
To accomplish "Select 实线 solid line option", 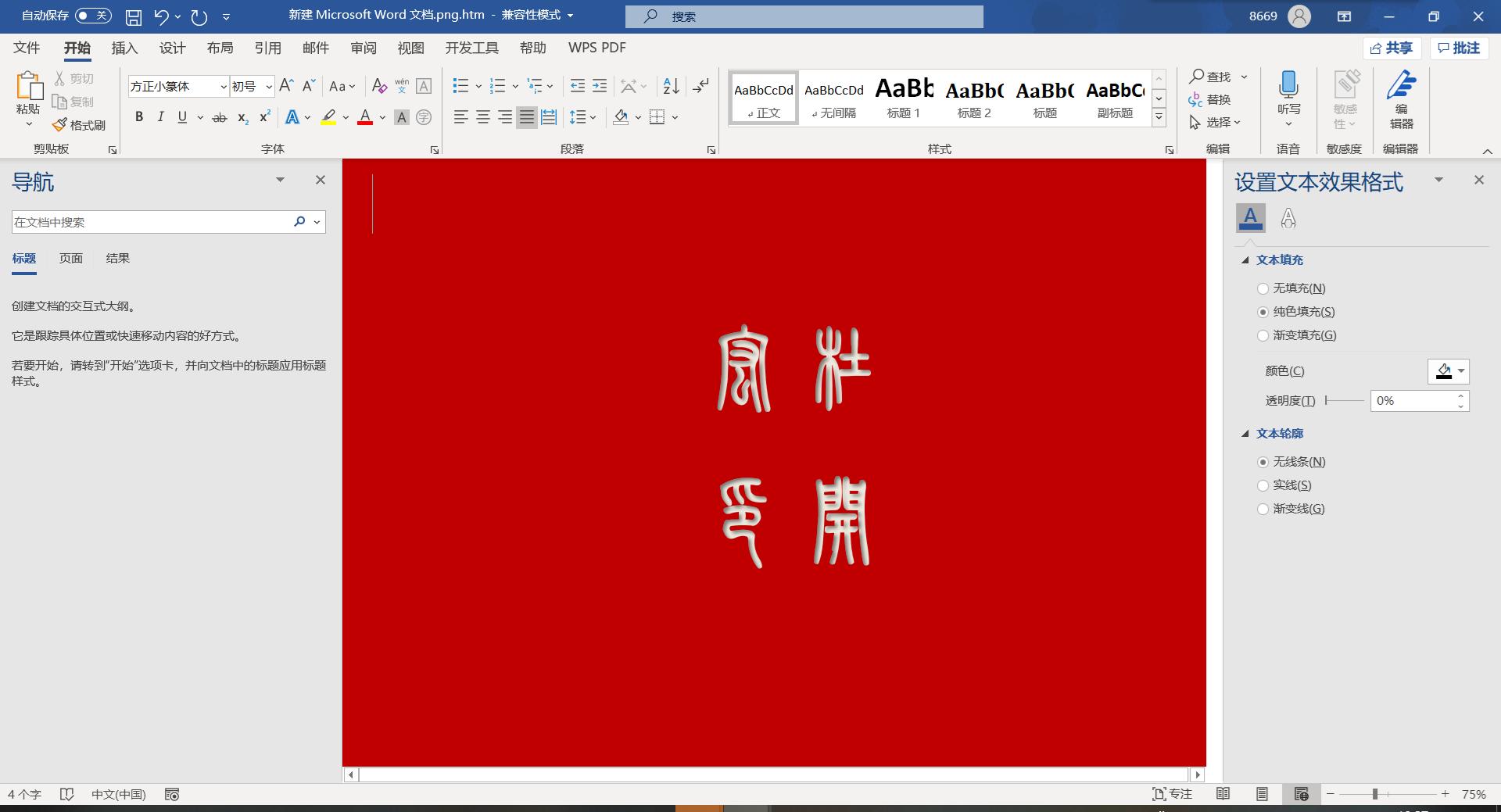I will tap(1263, 485).
